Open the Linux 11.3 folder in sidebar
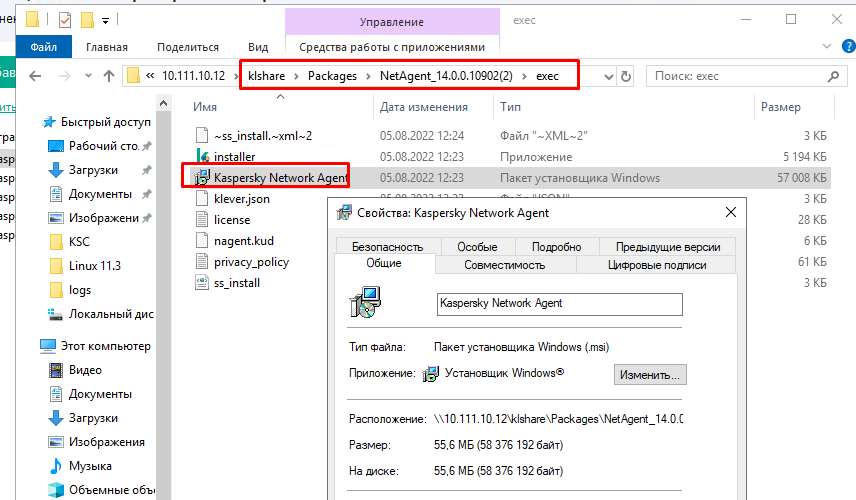Screen dimensions: 856x500 pyautogui.click(x=94, y=266)
